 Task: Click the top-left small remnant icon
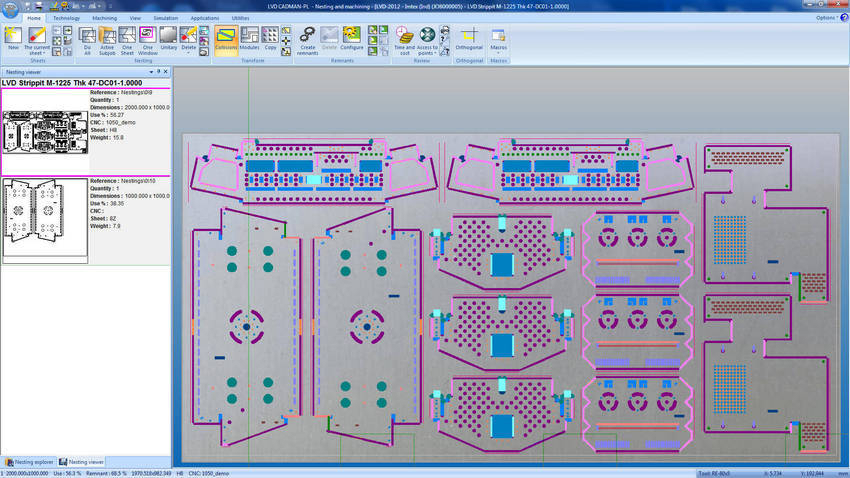tap(372, 30)
